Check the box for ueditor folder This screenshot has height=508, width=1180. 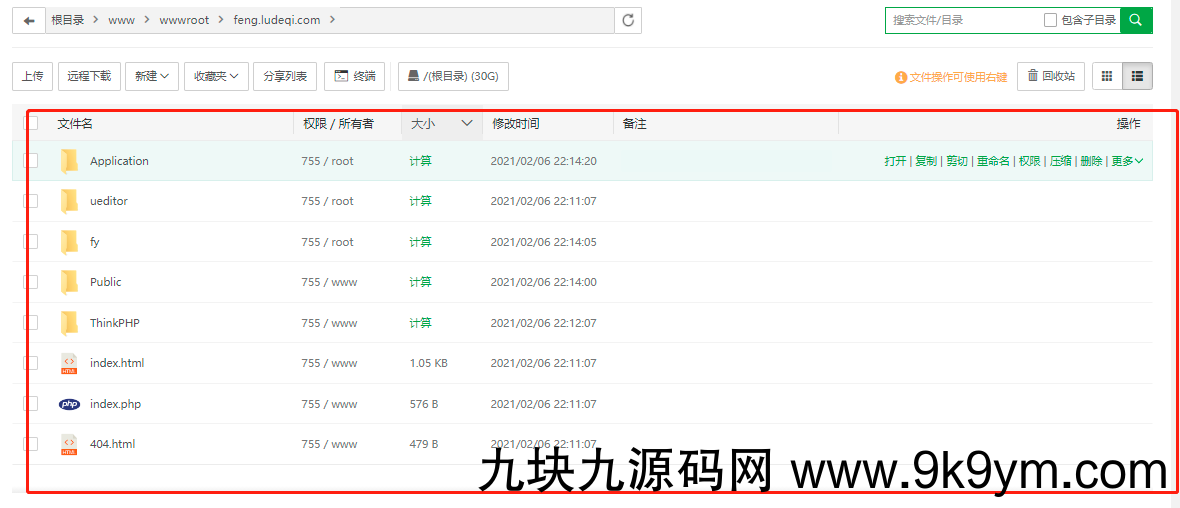click(x=32, y=201)
